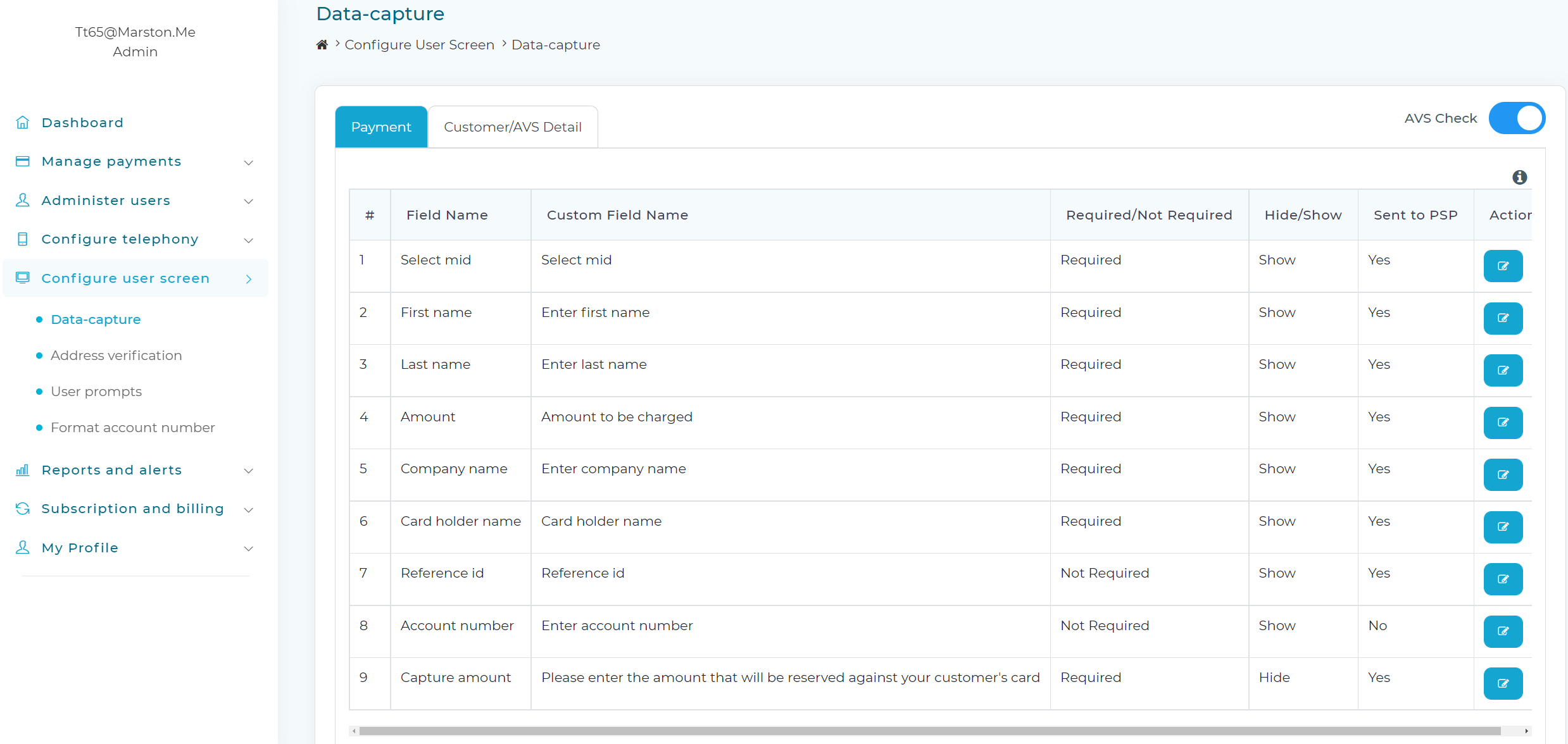Click the info icon above the table
1568x744 pixels.
(x=1519, y=177)
